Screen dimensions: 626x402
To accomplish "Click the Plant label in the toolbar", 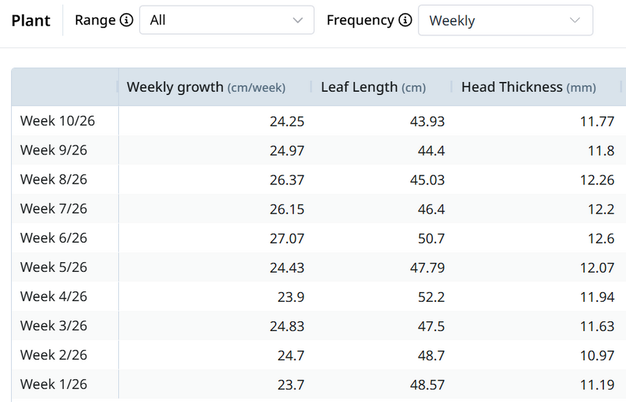I will pos(31,21).
